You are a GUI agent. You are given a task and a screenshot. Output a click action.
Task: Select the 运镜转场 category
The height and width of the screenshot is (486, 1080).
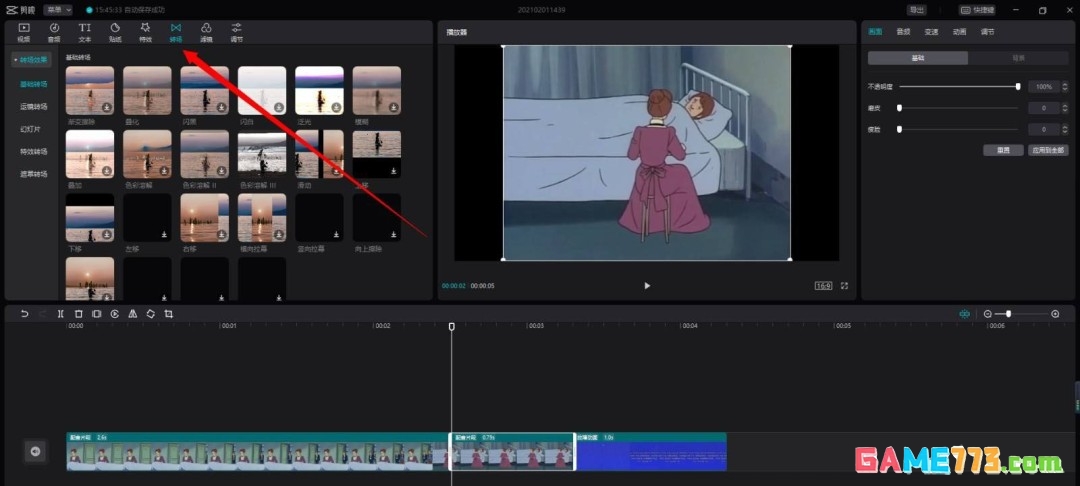pos(34,107)
